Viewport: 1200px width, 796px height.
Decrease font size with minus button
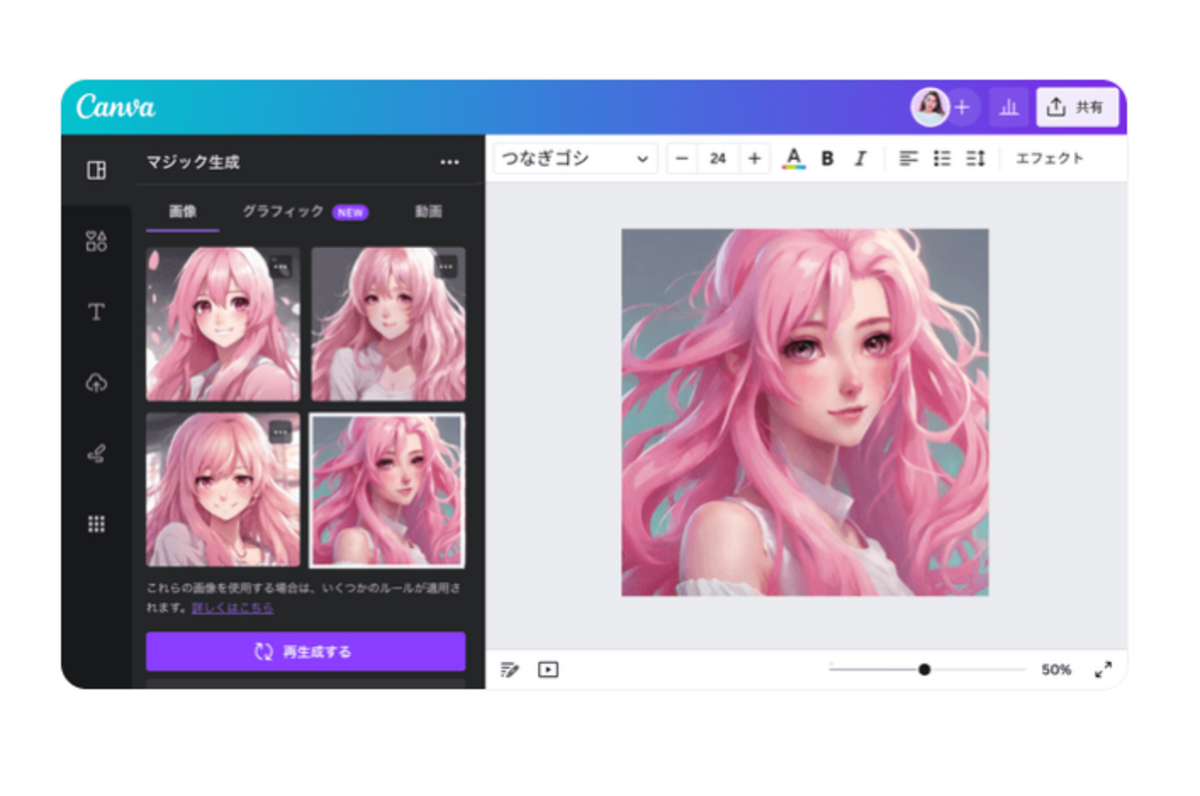(x=682, y=158)
